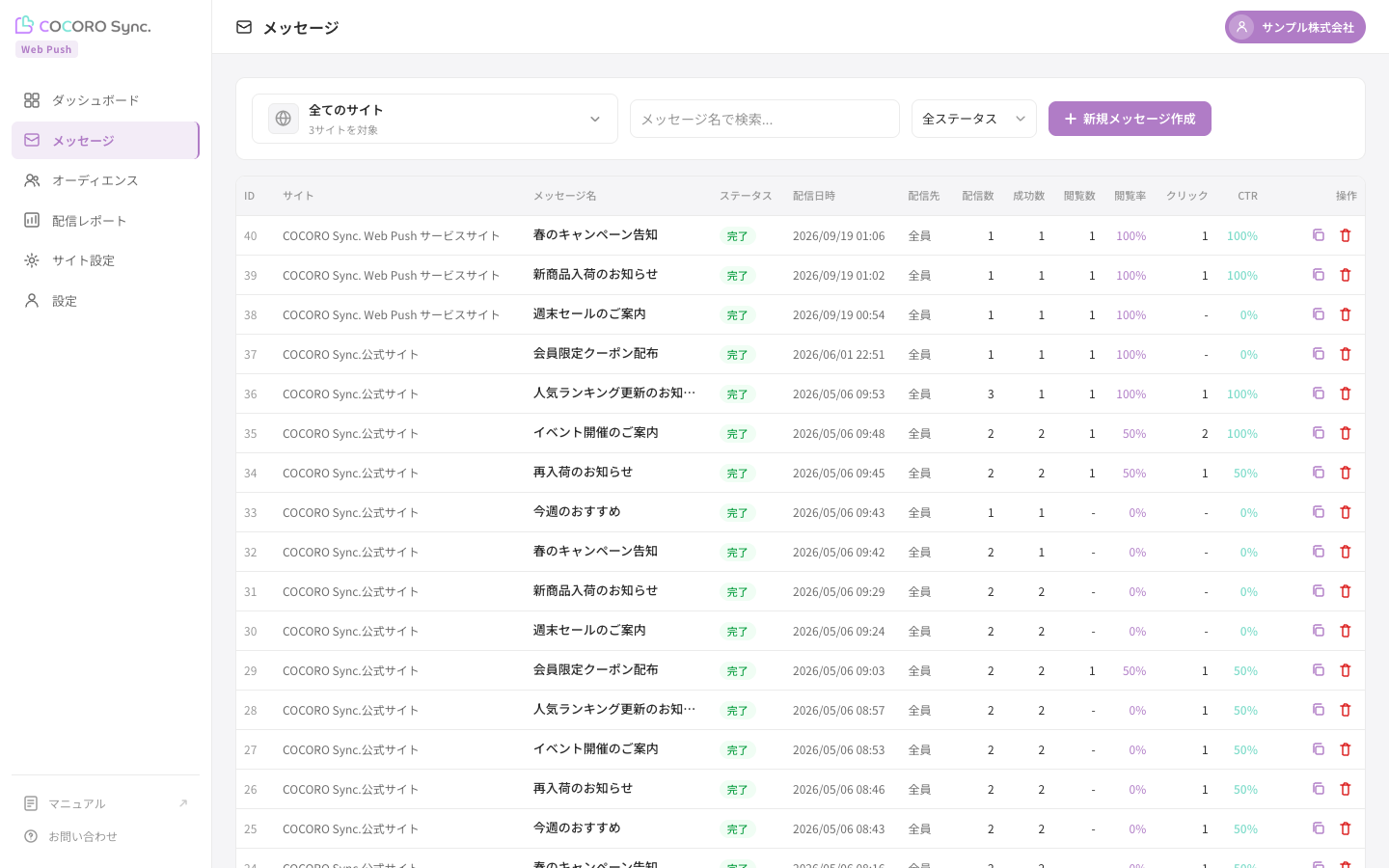This screenshot has height=868, width=1389.
Task: Click the ステータス column header
Action: coord(746,196)
